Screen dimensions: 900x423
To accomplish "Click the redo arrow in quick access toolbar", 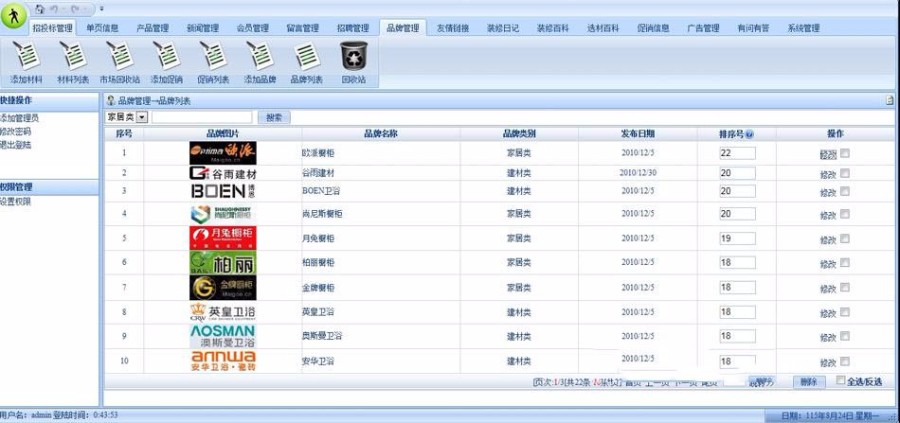I will click(x=75, y=9).
